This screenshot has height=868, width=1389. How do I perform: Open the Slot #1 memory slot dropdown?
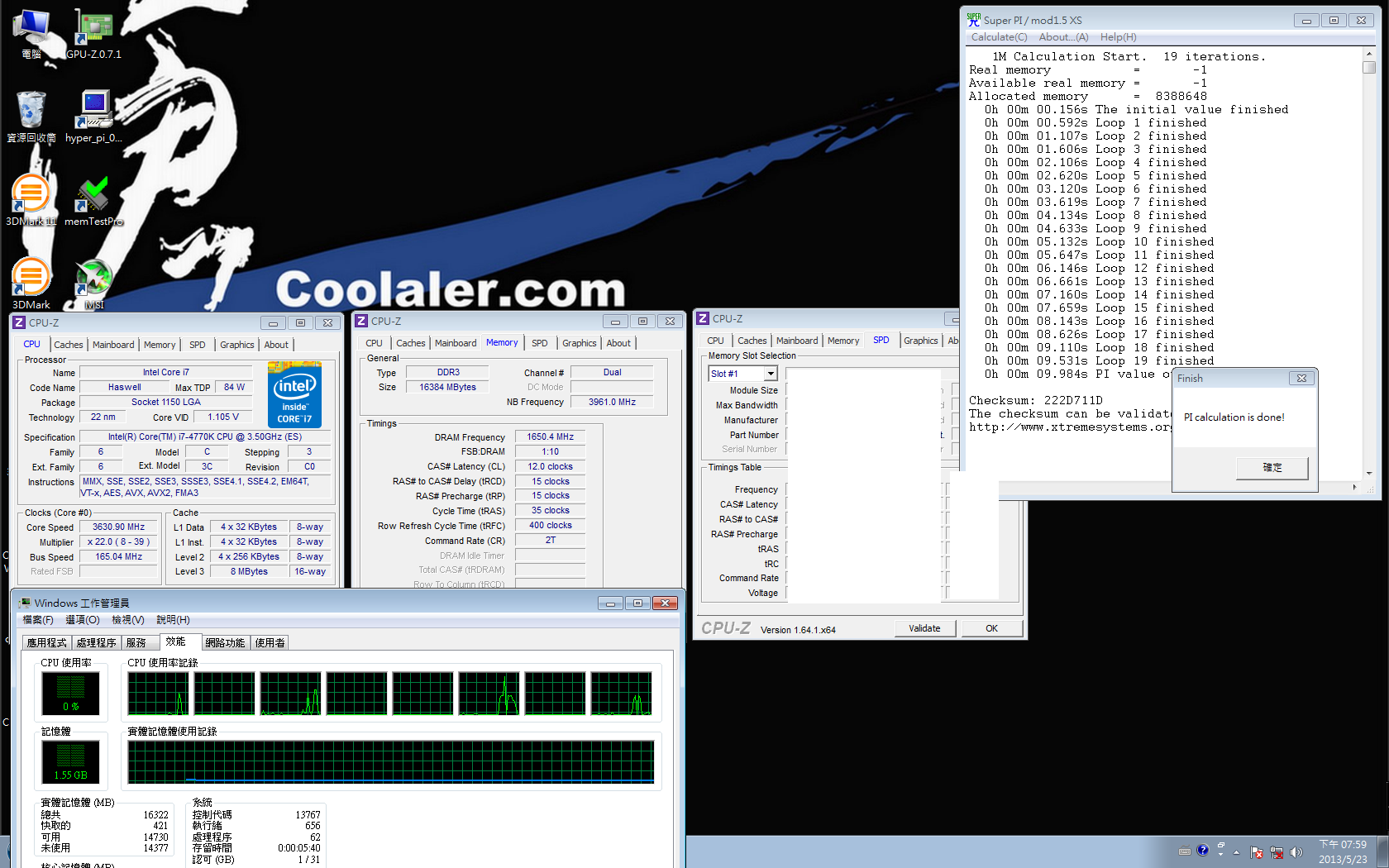(x=771, y=374)
